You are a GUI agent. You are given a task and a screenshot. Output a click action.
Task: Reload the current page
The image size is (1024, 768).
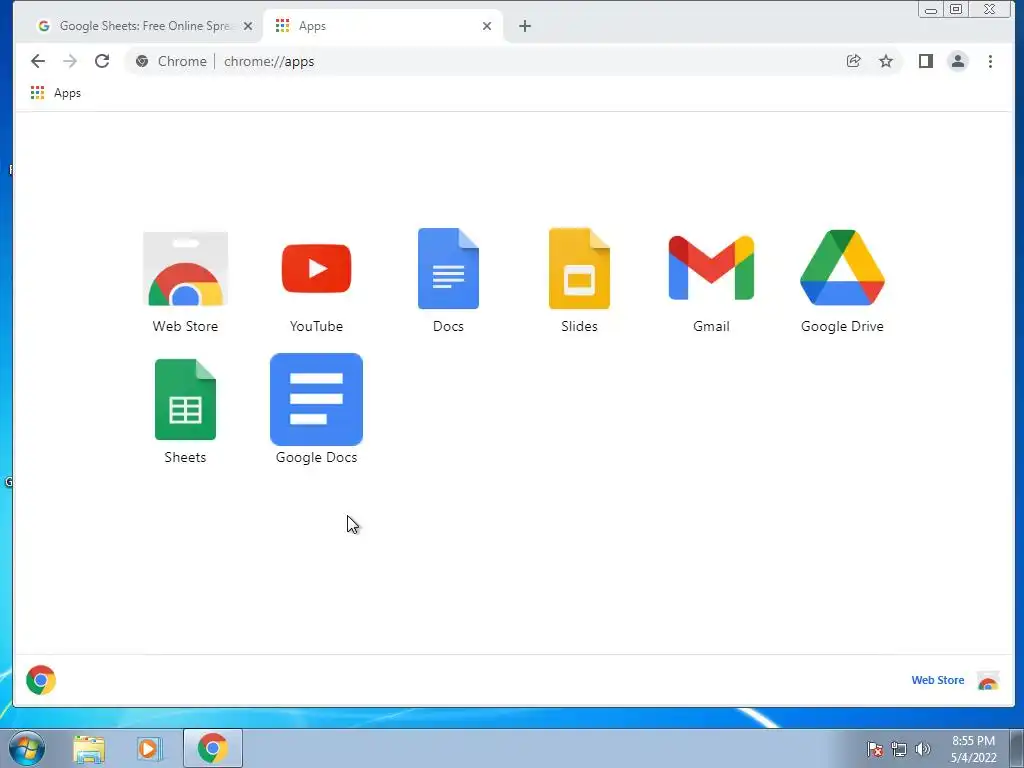point(102,61)
